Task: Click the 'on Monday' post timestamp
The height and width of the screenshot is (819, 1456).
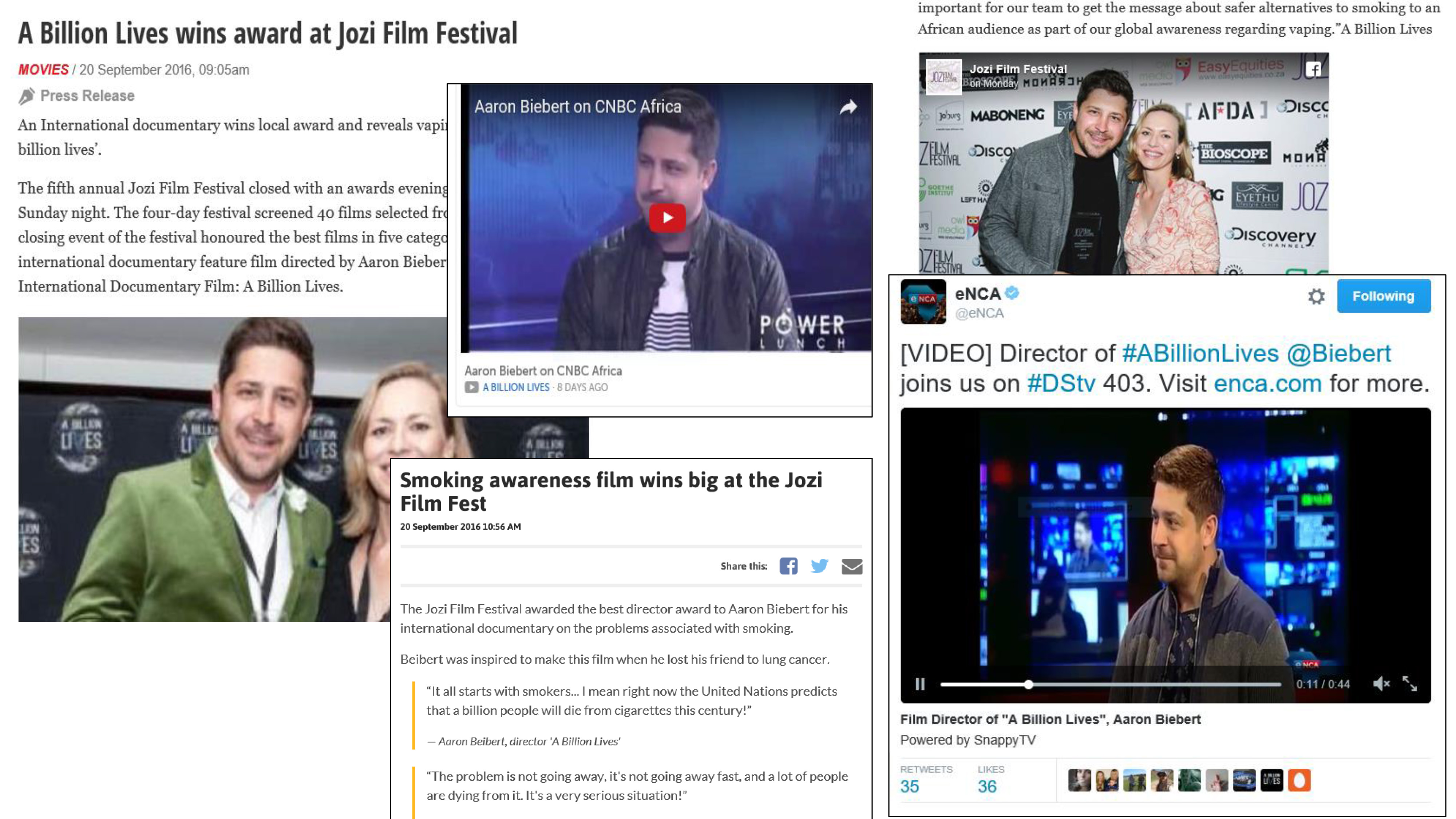Action: pyautogui.click(x=994, y=83)
